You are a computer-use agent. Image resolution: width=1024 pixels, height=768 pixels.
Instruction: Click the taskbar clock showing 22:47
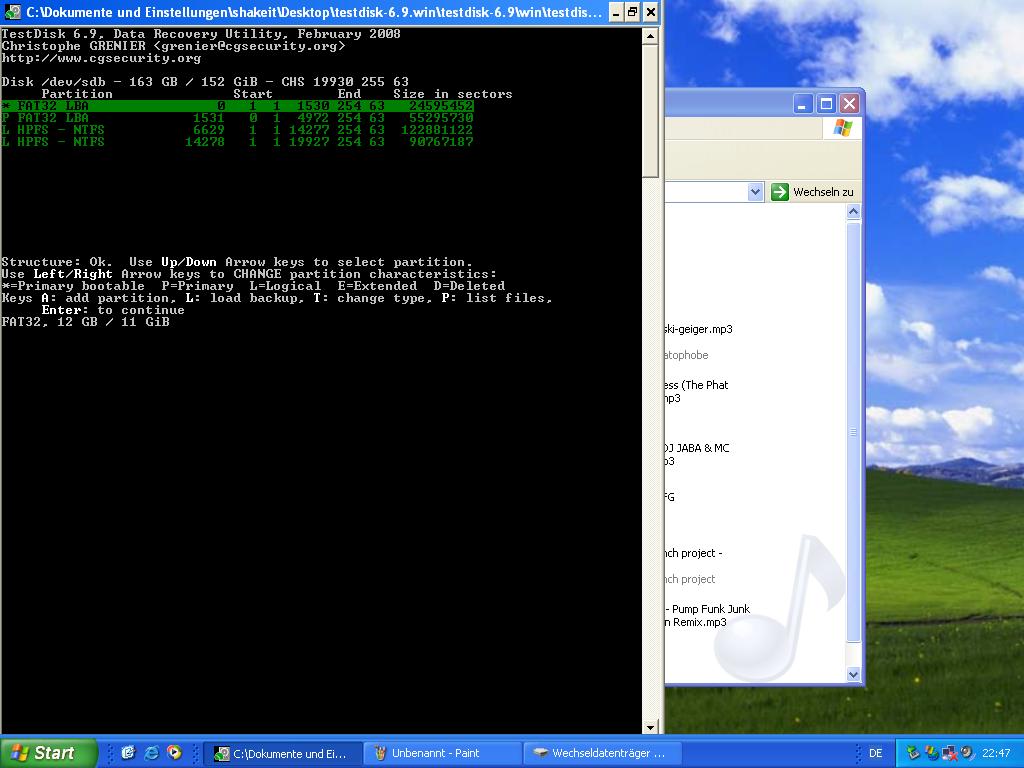coord(996,753)
